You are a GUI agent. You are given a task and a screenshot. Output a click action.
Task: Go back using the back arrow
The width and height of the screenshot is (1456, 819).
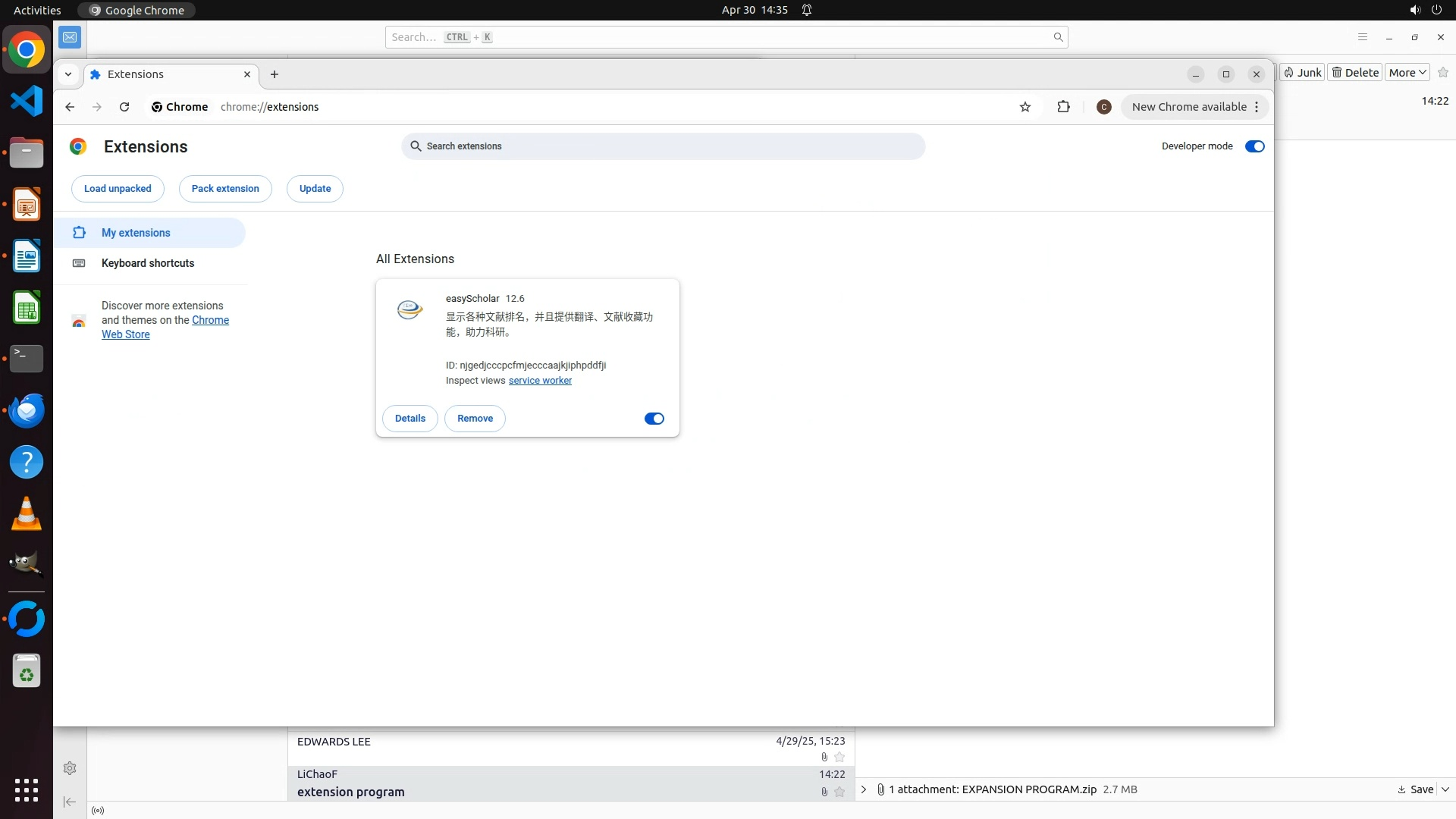(x=70, y=107)
